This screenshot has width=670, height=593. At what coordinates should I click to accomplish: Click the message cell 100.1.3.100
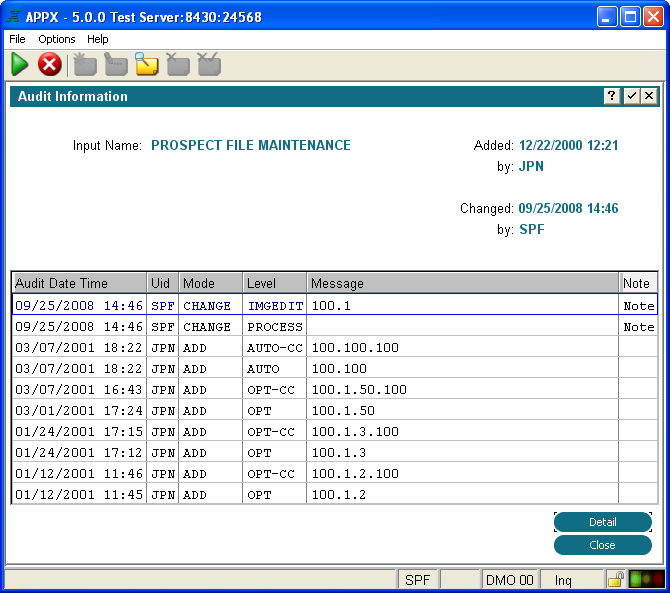(x=463, y=432)
